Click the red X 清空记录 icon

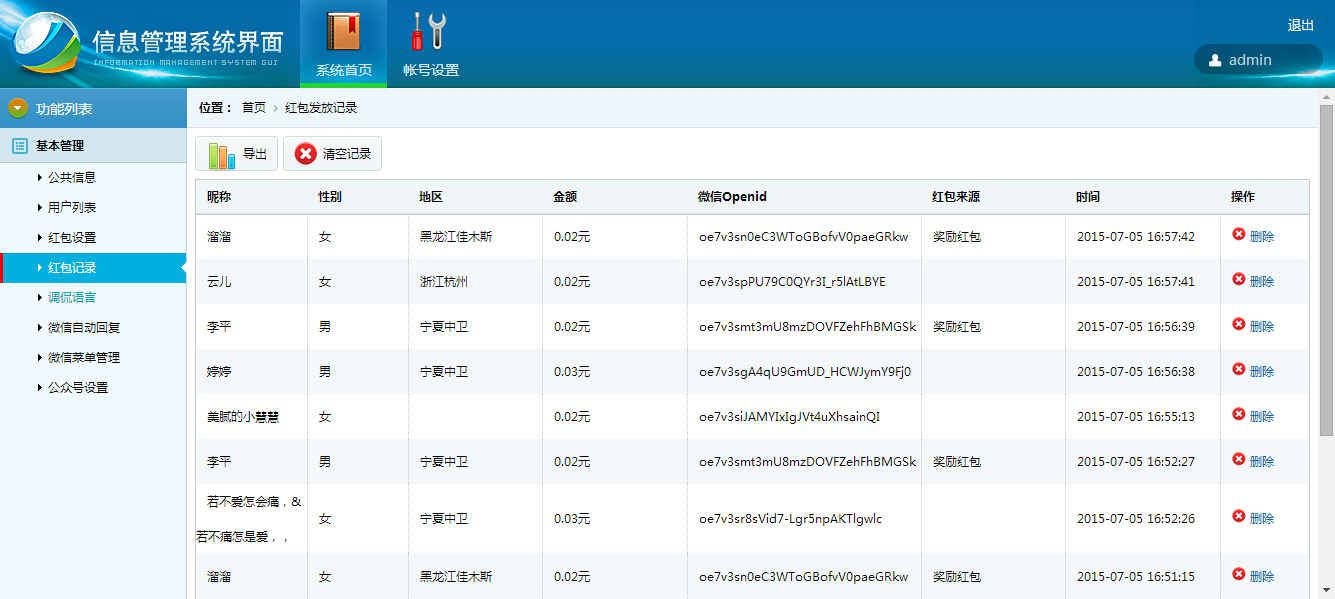[x=306, y=154]
